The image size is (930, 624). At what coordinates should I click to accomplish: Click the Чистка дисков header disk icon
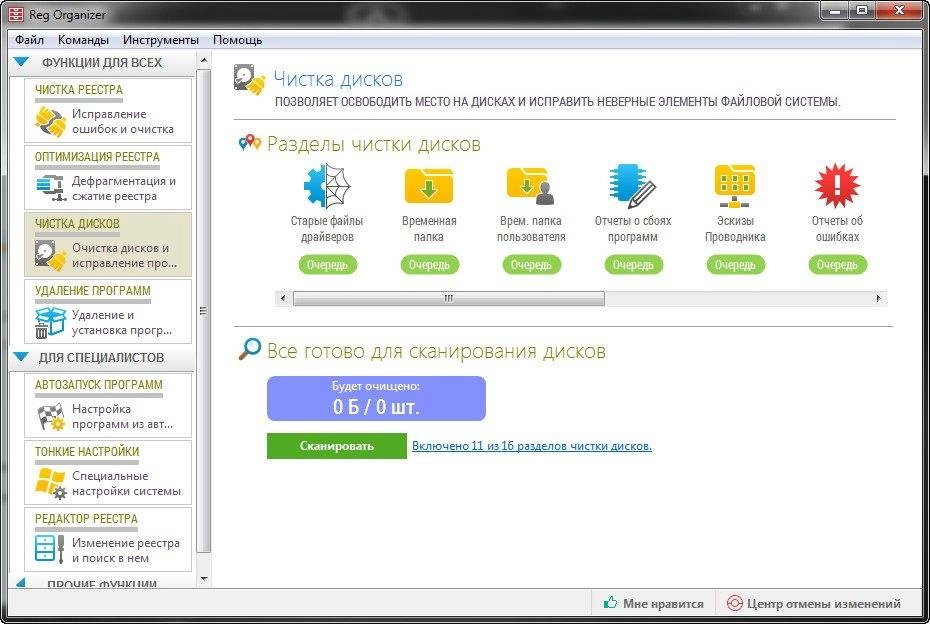point(249,79)
